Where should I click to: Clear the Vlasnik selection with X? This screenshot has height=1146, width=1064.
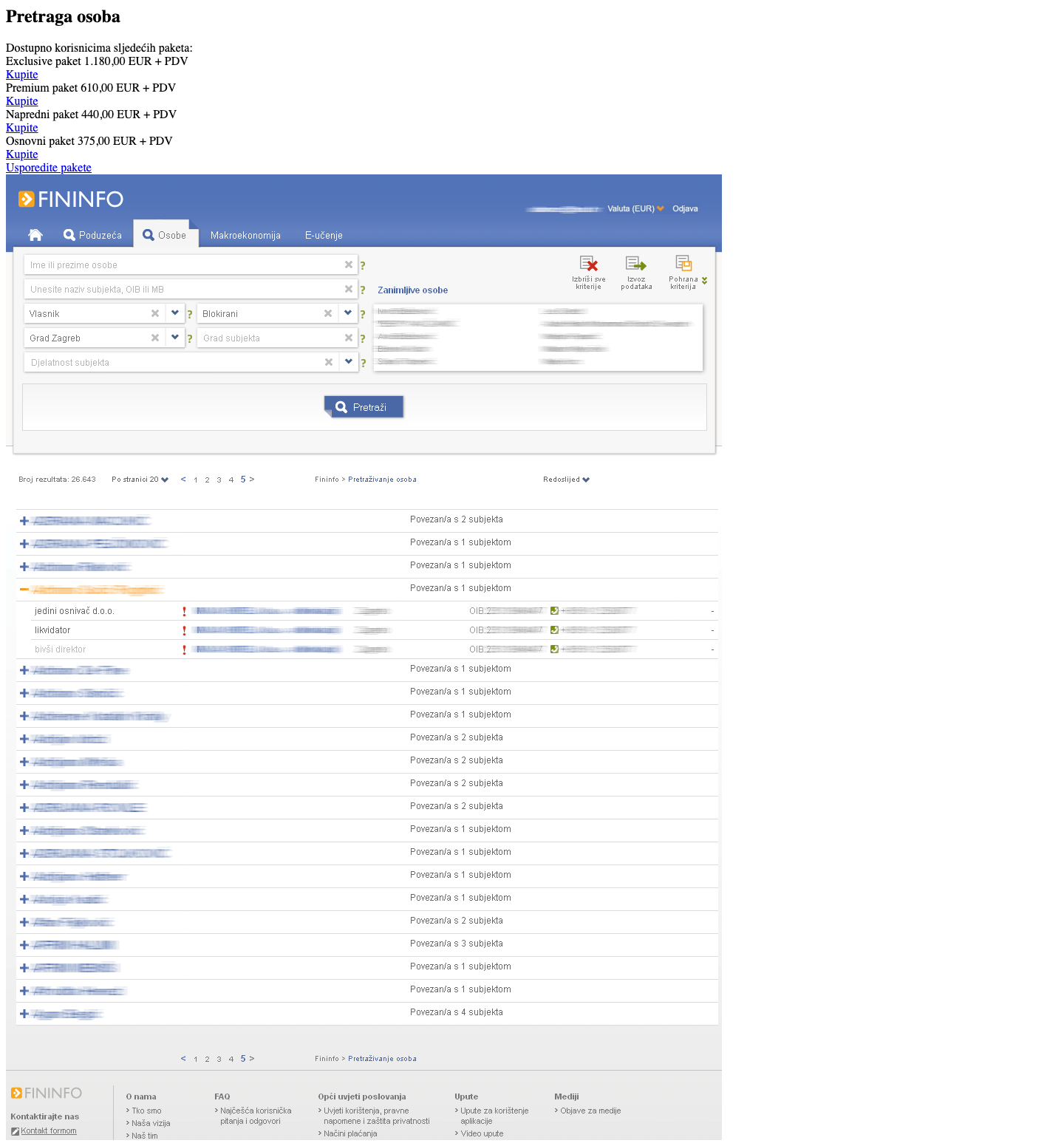[155, 313]
